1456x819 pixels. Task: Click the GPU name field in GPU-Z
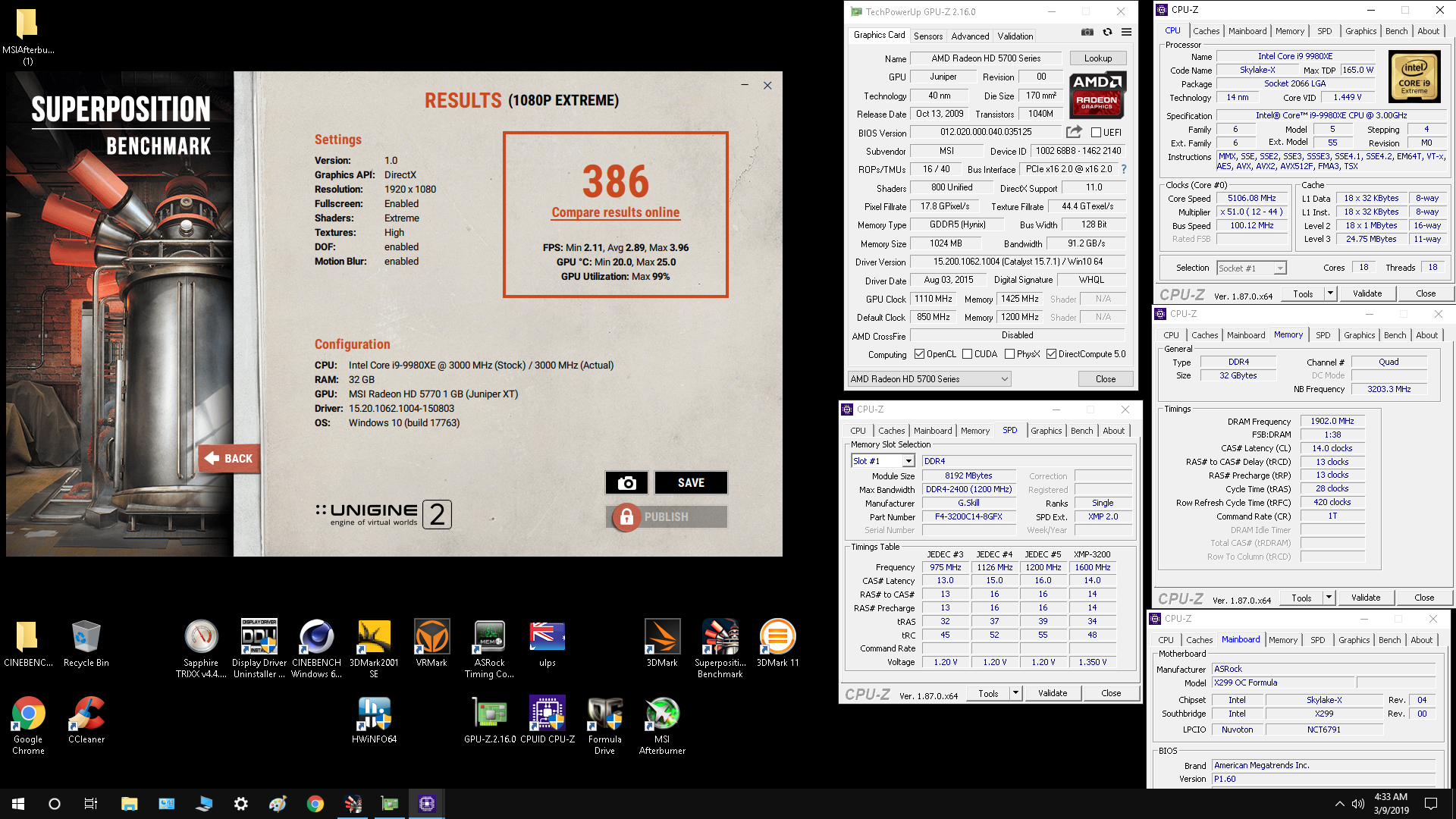pos(986,58)
